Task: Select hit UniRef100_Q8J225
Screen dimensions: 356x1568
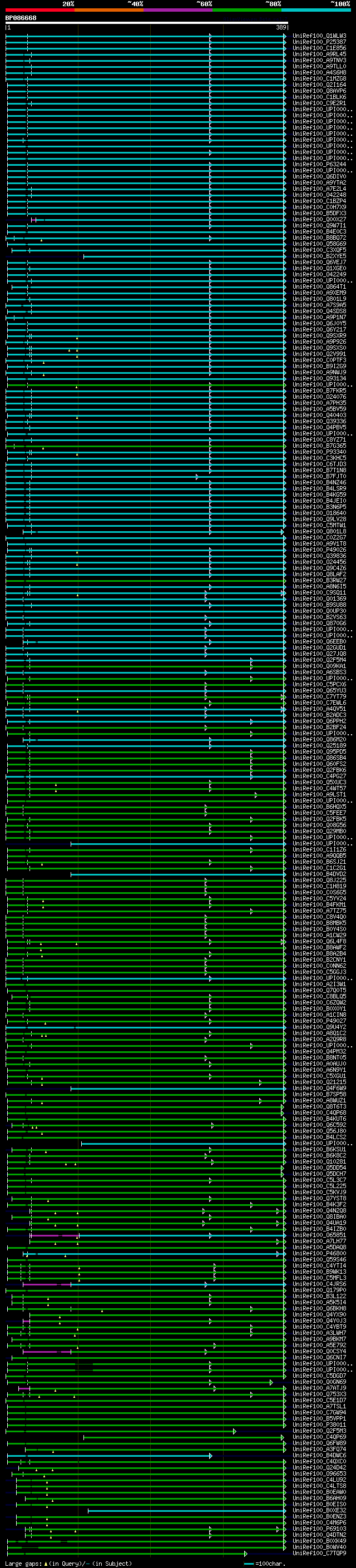Action: tap(319, 880)
